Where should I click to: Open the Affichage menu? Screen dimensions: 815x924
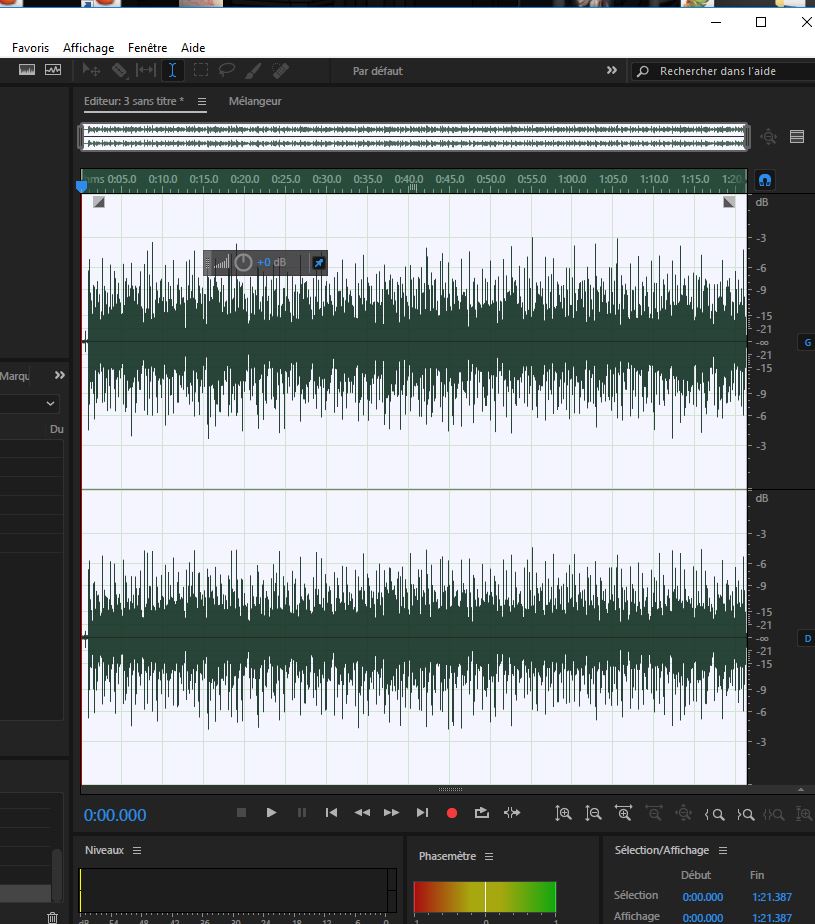88,48
